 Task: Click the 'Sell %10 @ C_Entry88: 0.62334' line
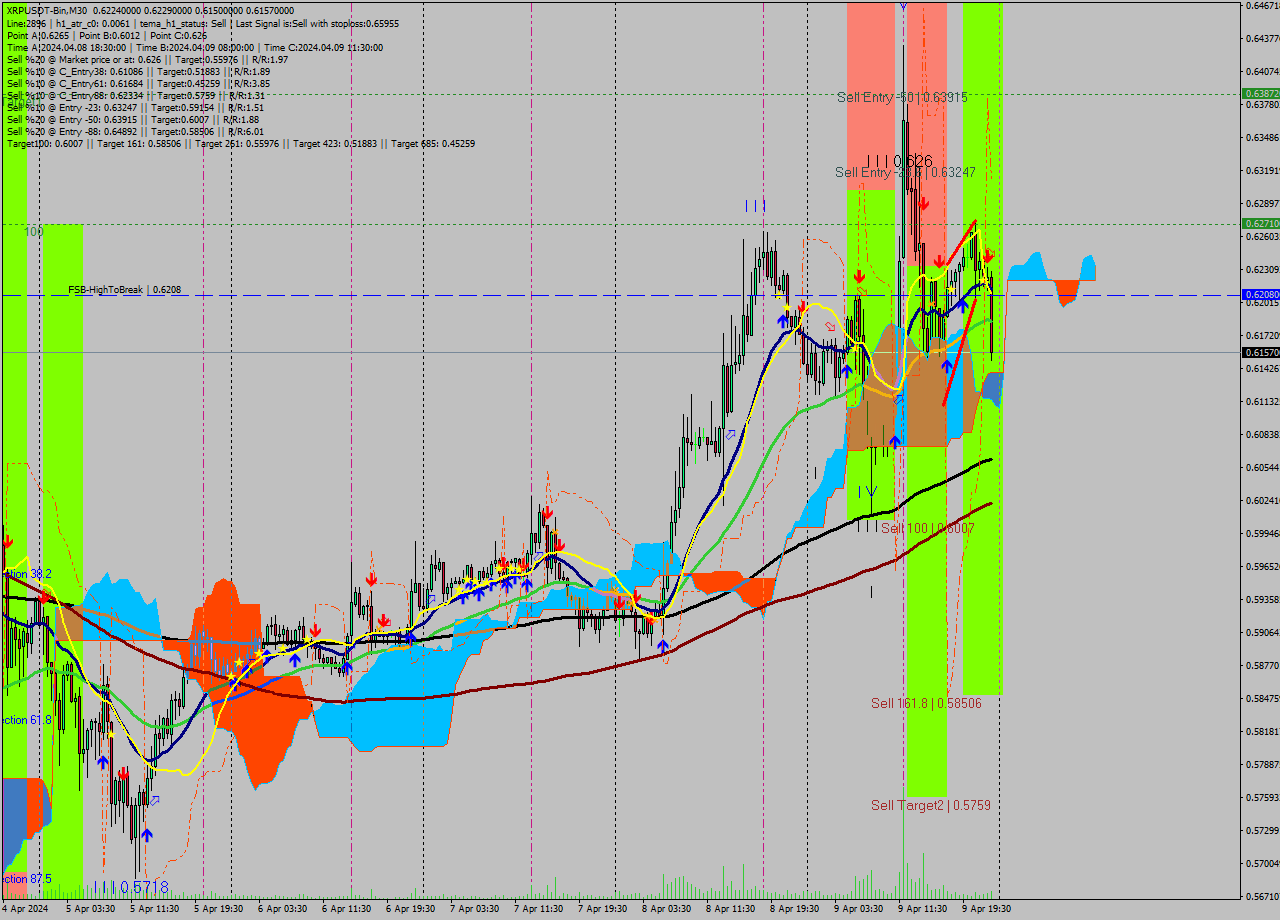[135, 95]
